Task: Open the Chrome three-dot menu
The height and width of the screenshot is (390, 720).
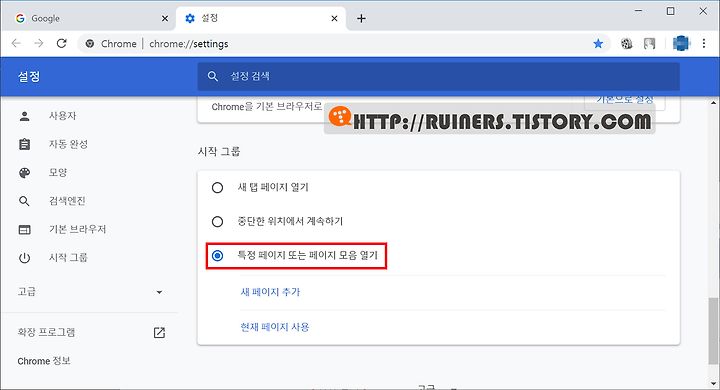Action: [x=704, y=44]
